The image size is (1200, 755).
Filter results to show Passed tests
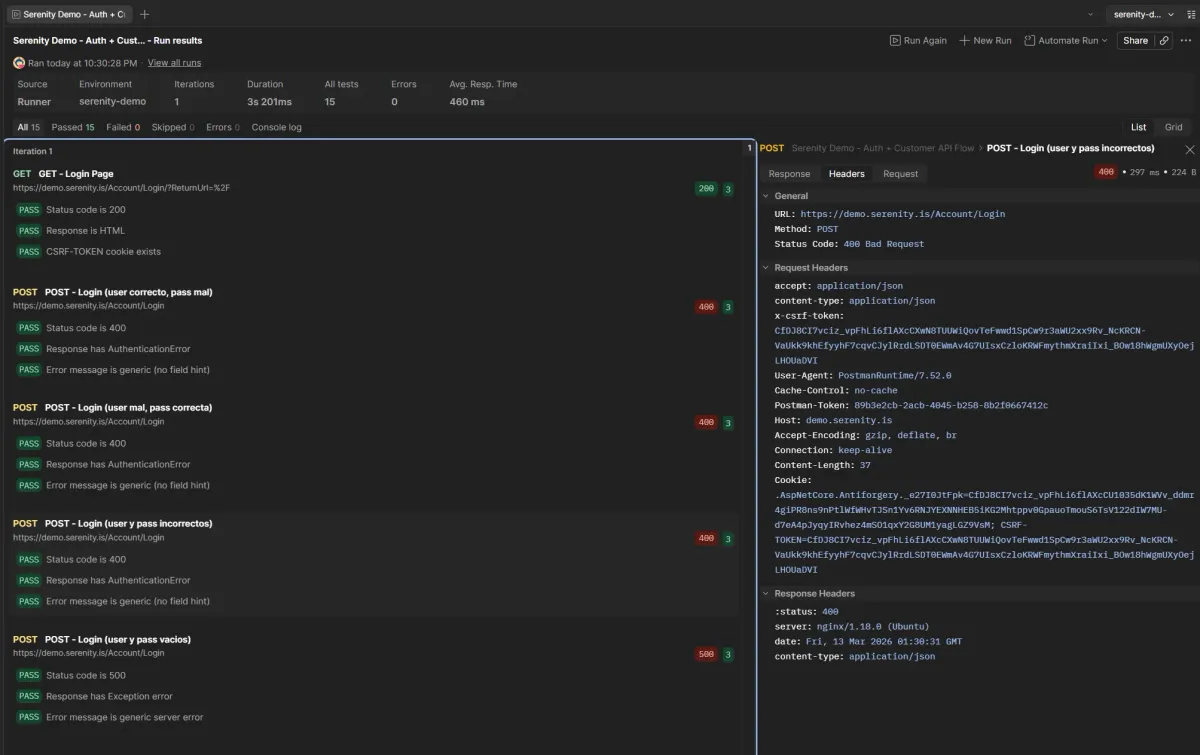click(72, 127)
